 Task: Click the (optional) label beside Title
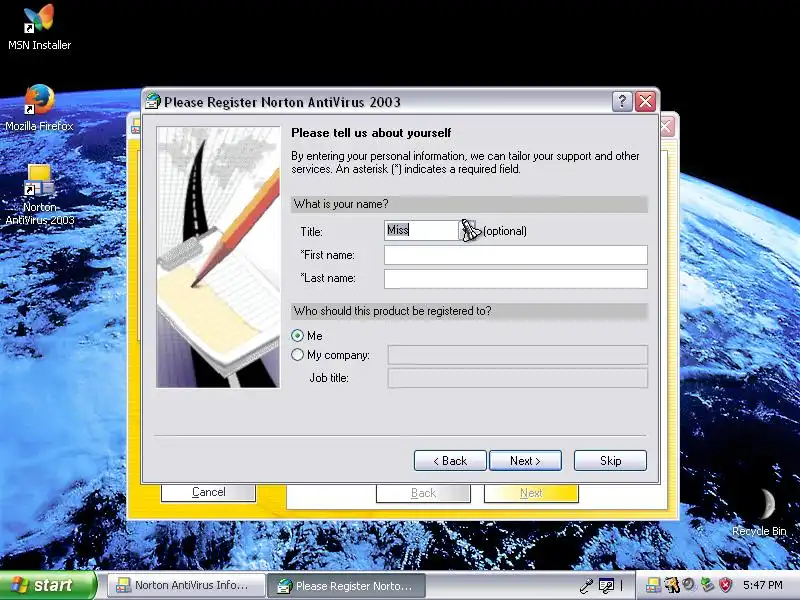point(505,231)
